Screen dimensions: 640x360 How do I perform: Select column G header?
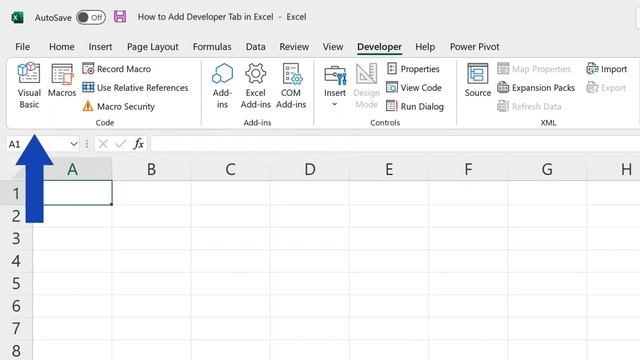click(x=547, y=169)
